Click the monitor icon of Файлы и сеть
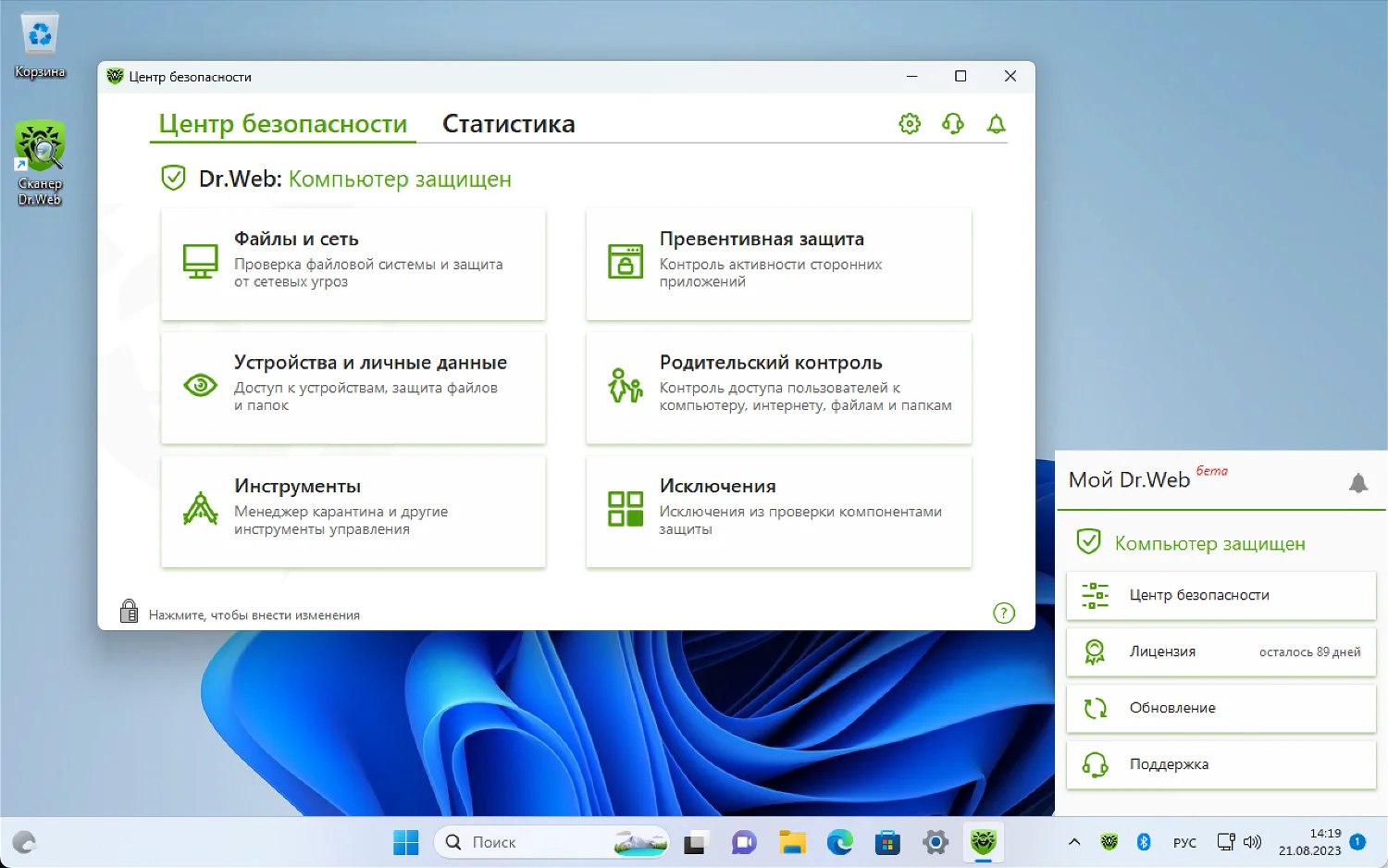The width and height of the screenshot is (1388, 868). pos(200,261)
